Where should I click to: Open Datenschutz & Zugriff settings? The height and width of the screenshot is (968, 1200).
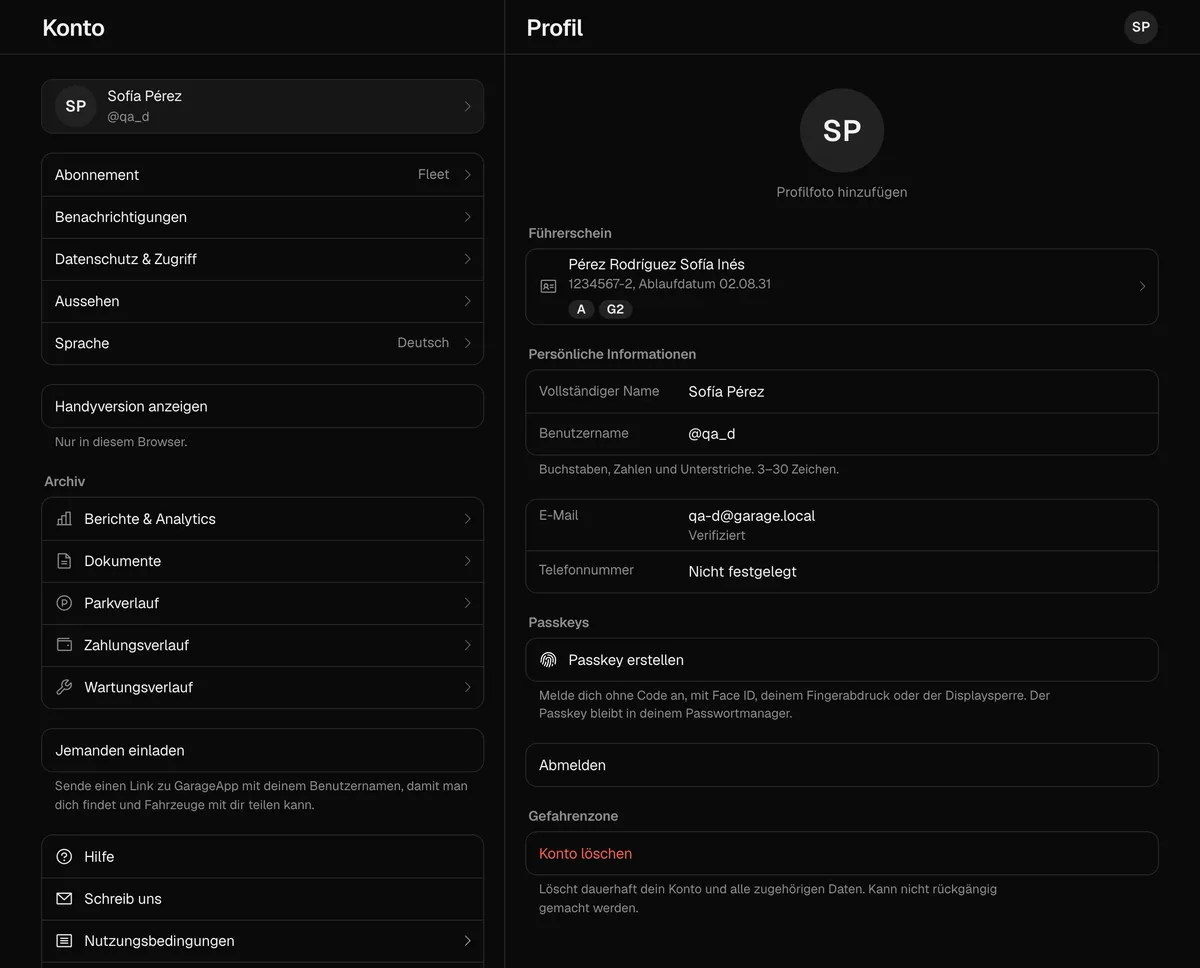pyautogui.click(x=262, y=259)
